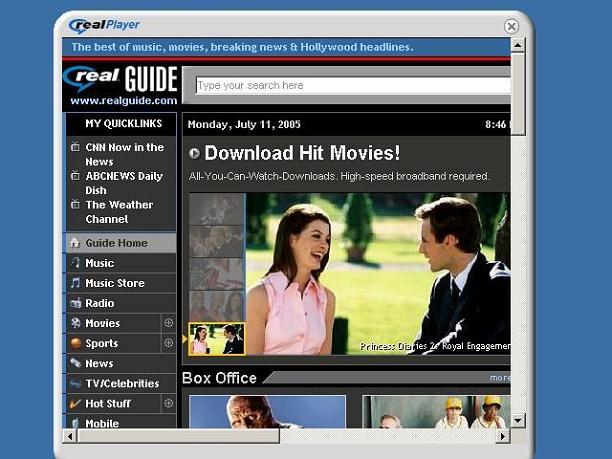612x459 pixels.
Task: Click the MY QUICKLINKS header
Action: 124,124
